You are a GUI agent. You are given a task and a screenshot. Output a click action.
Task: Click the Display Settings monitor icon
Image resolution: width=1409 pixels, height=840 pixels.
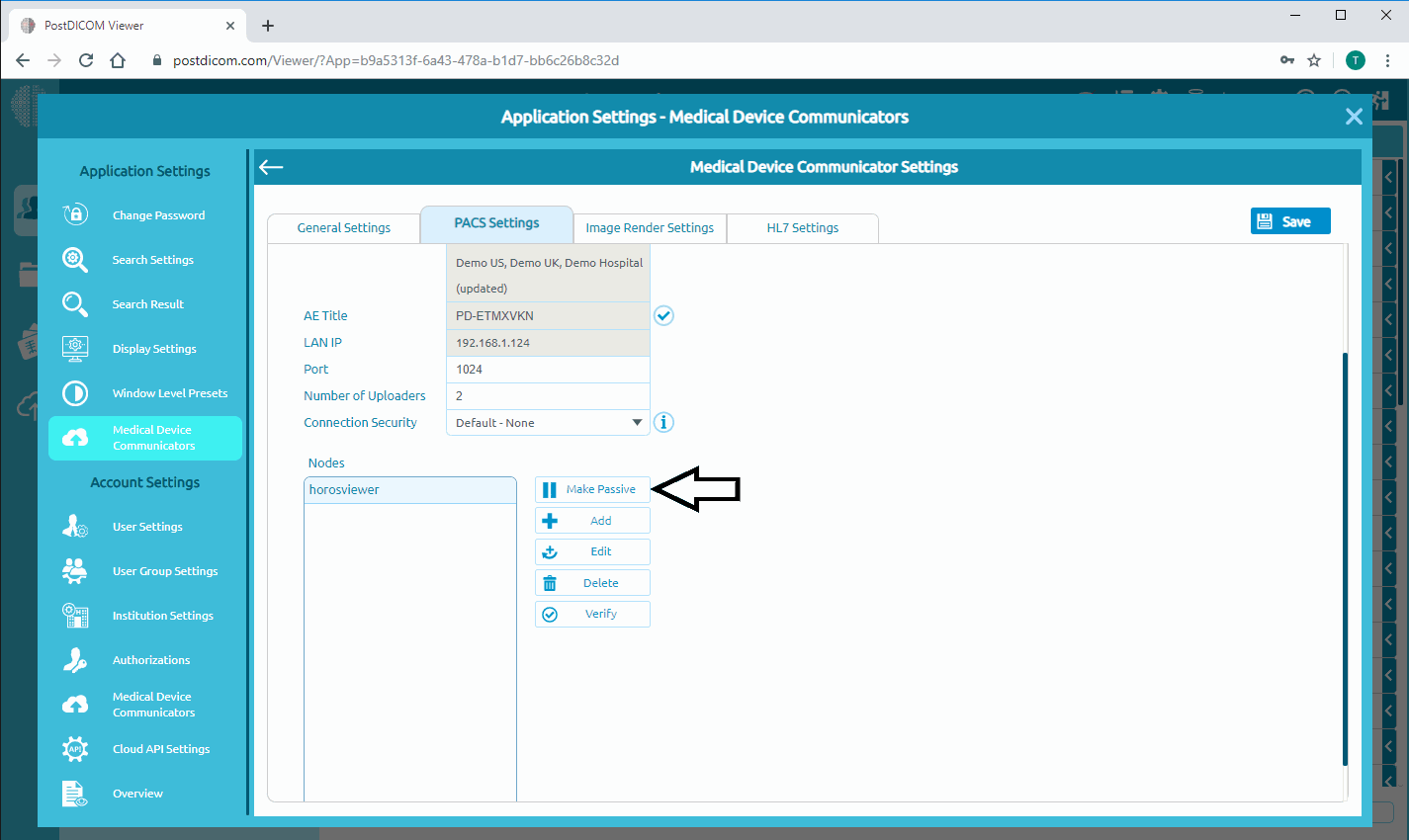(x=75, y=348)
